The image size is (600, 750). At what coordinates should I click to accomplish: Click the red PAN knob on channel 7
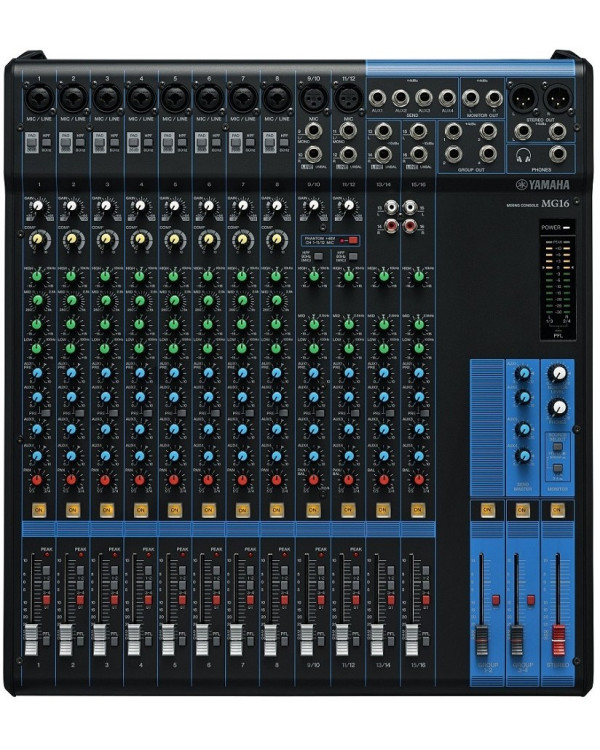coord(243,480)
